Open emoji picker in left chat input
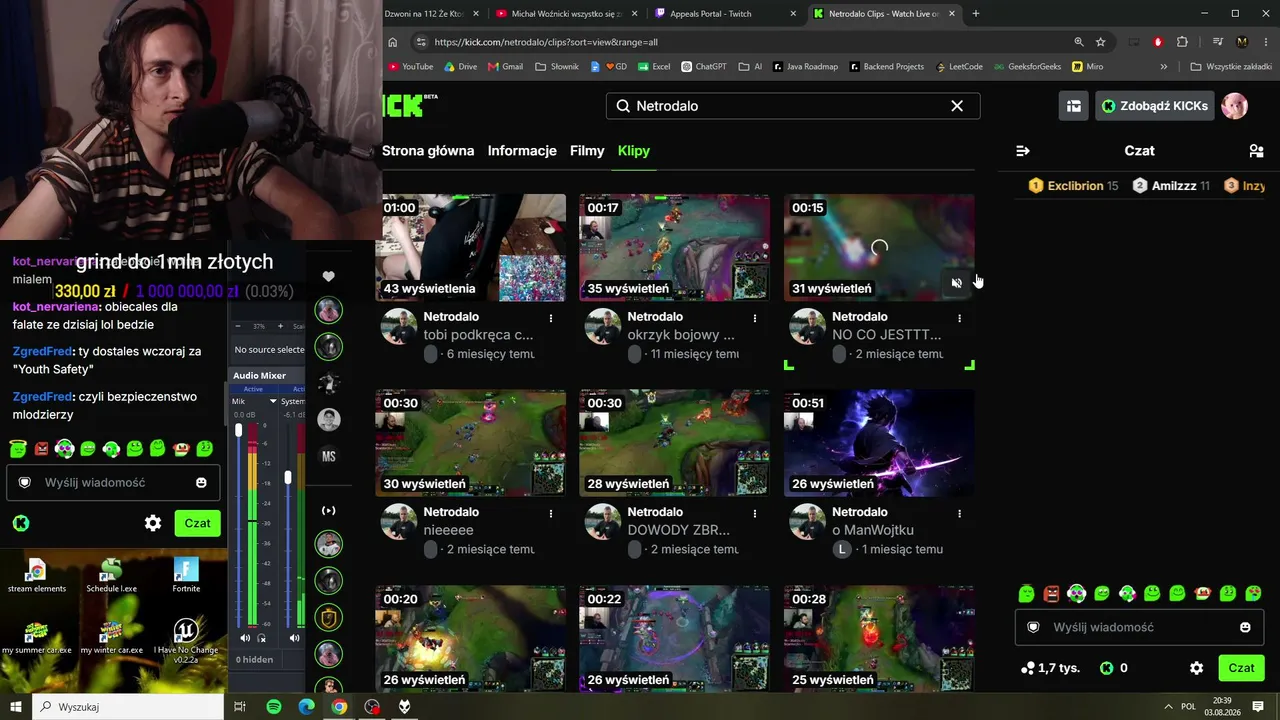The image size is (1280, 720). (201, 482)
